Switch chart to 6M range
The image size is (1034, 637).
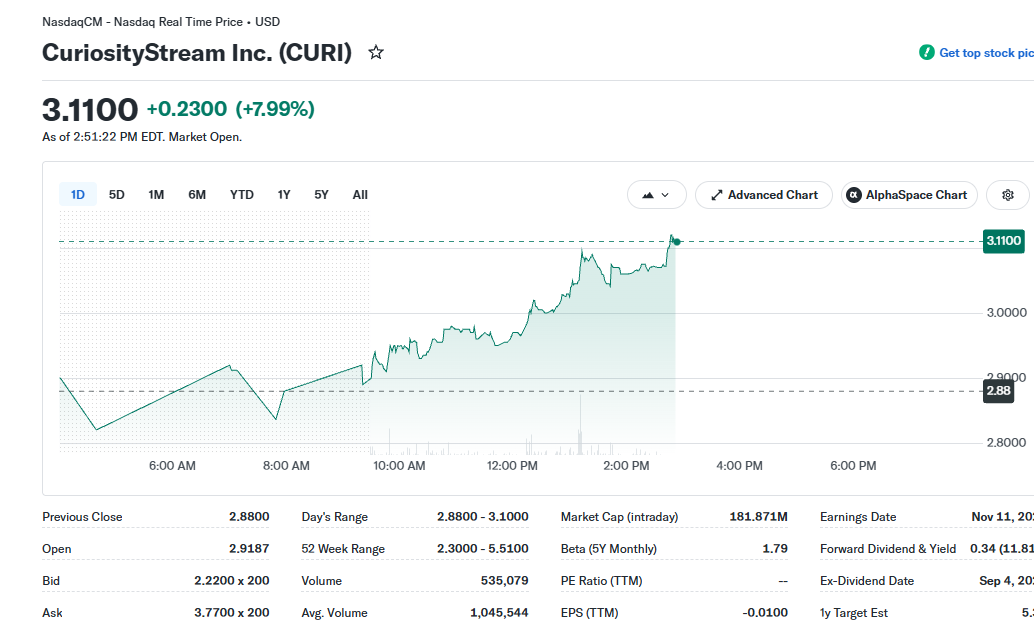(197, 195)
